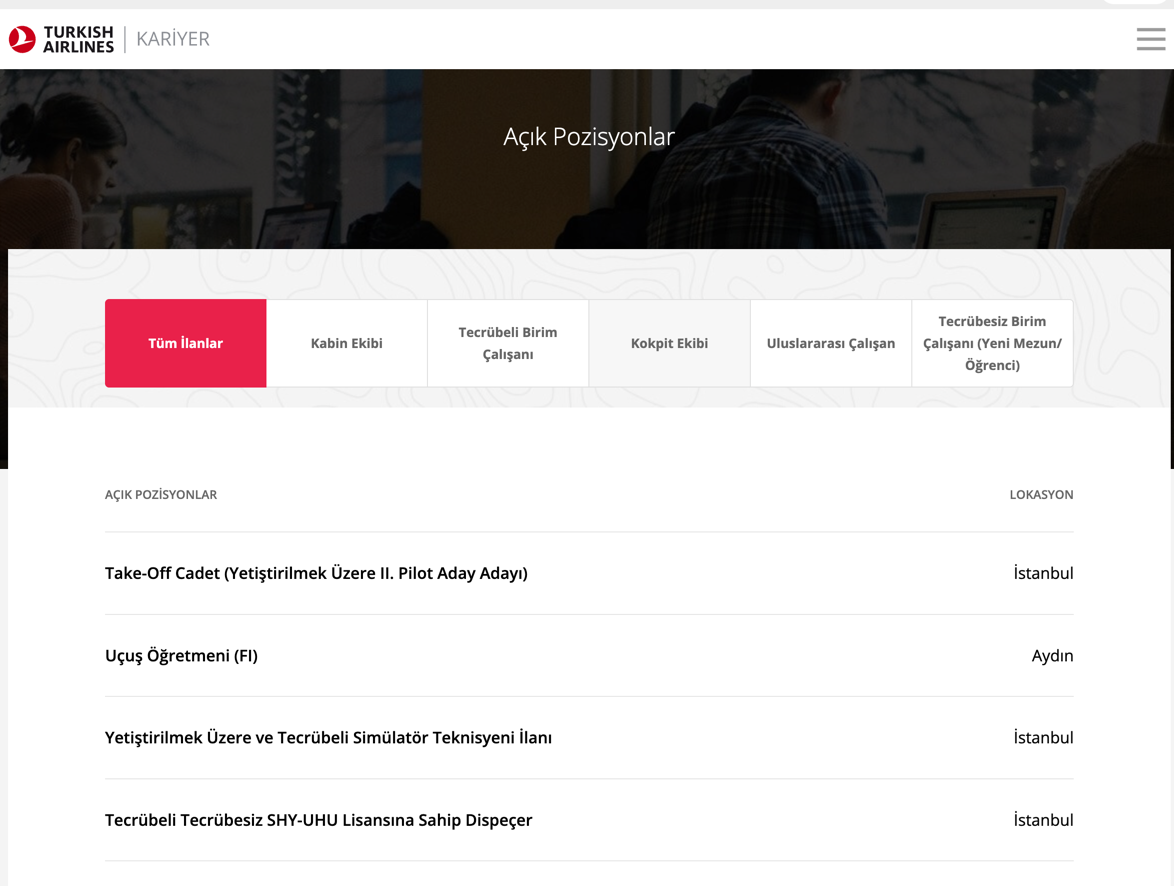1174x886 pixels.
Task: Open the Simülatör Teknisyeni İlanı listing
Action: 328,738
